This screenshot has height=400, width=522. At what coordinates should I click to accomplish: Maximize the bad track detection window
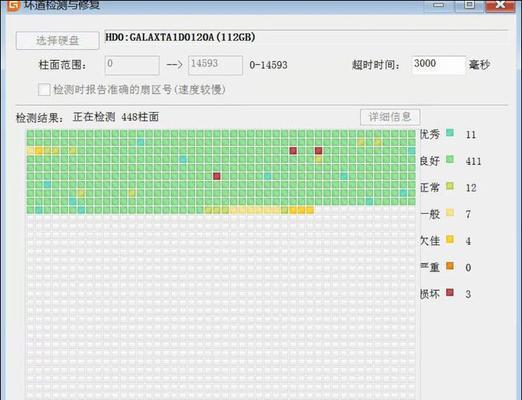470,5
